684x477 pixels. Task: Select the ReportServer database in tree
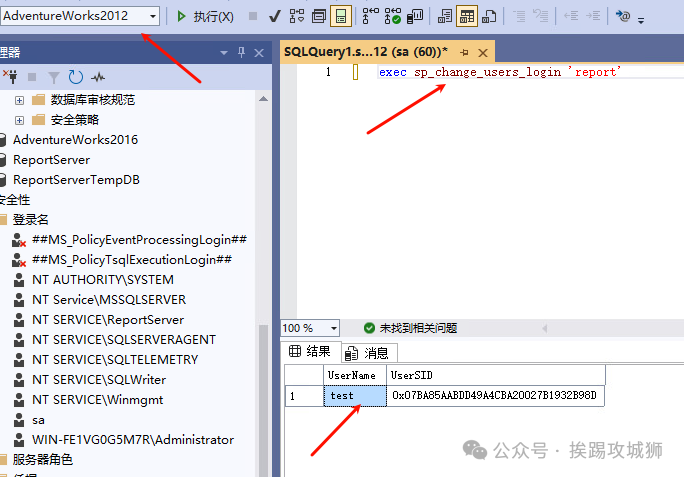point(51,160)
